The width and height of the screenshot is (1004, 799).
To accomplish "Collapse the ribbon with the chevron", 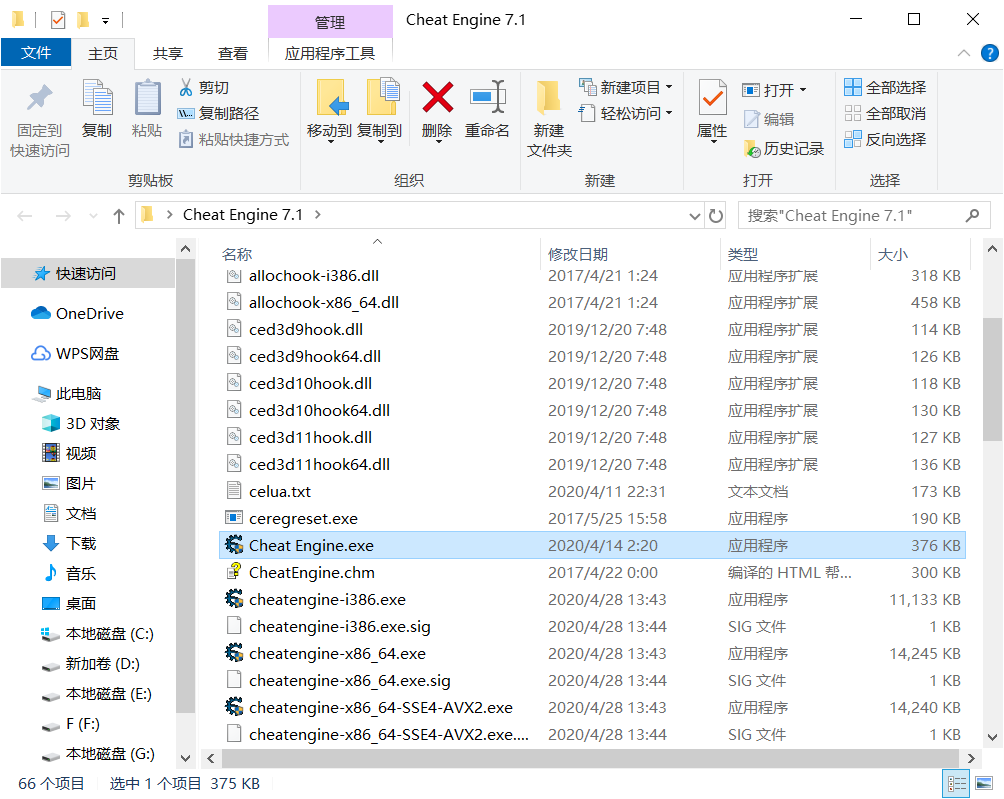I will click(x=963, y=54).
